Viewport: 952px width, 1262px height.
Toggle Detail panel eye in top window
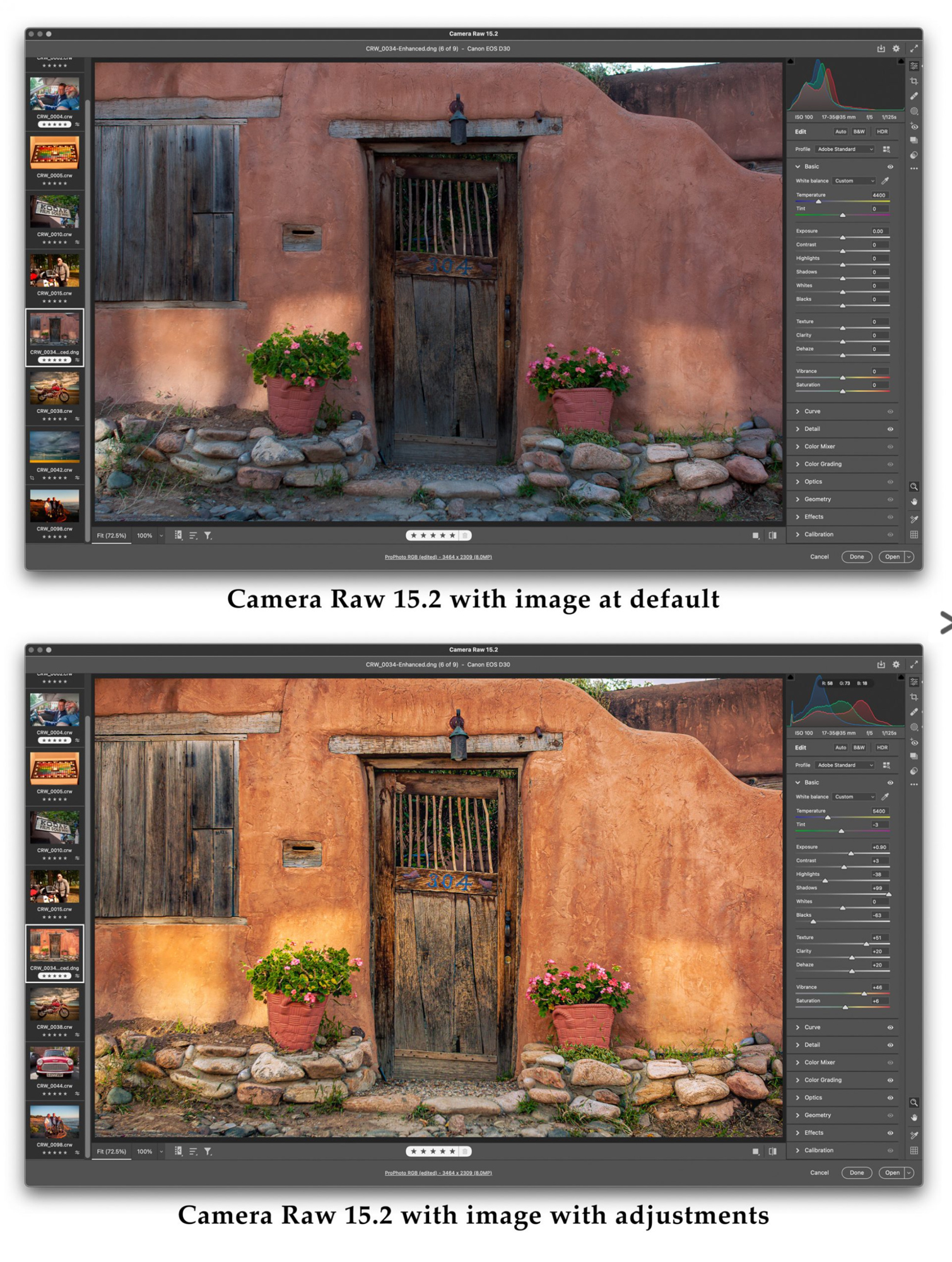tap(890, 429)
